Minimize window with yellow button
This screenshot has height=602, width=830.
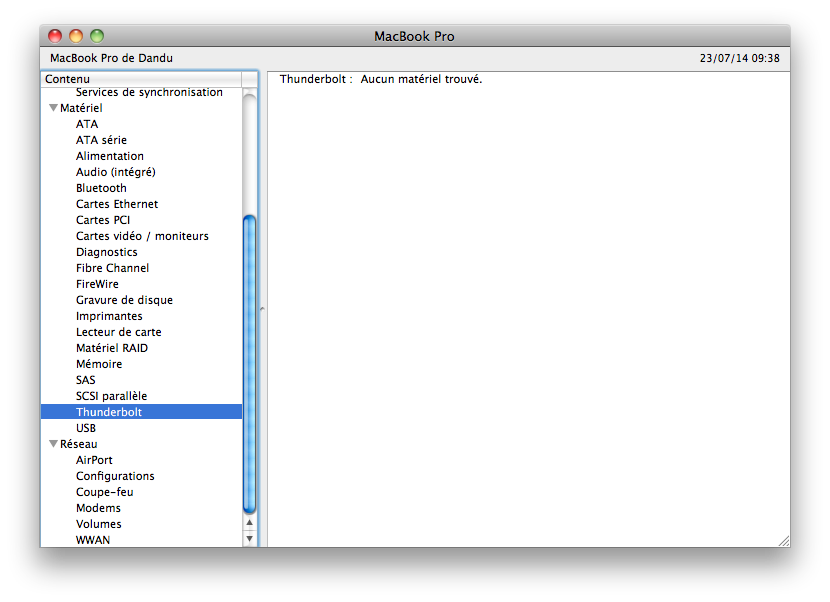pos(76,36)
